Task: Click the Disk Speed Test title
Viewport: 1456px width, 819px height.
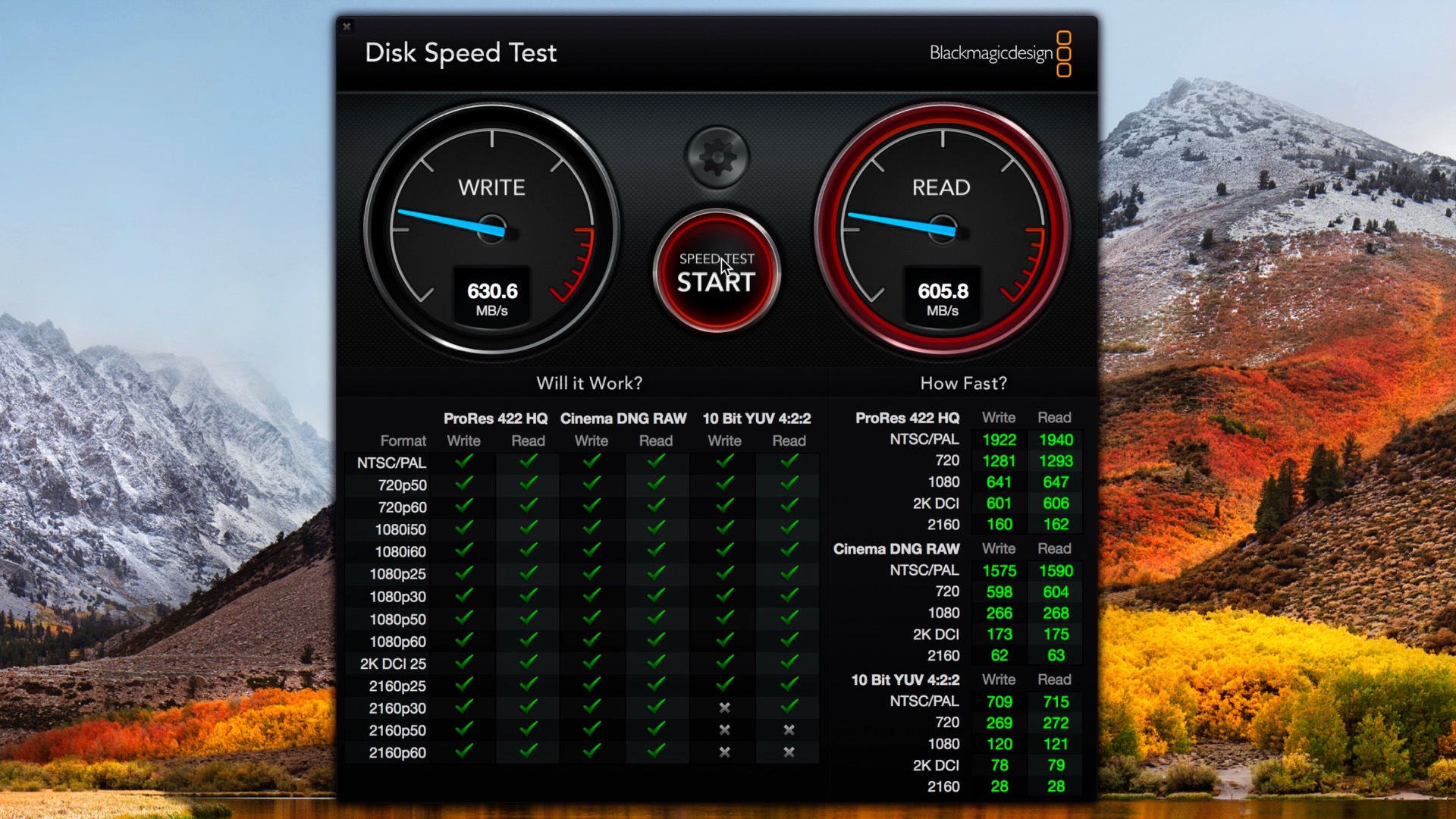Action: [460, 53]
